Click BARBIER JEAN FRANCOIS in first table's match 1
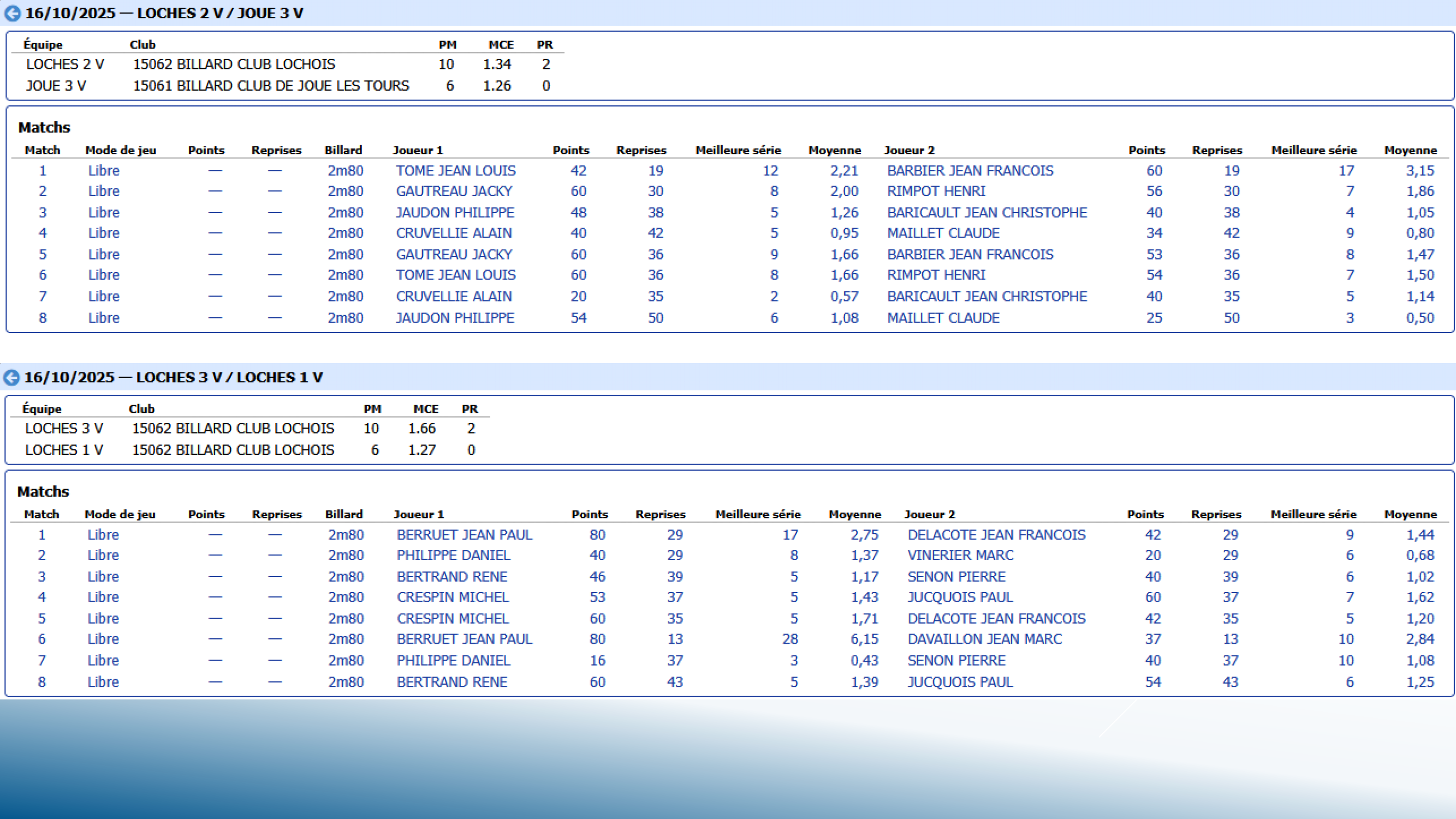Viewport: 1456px width, 819px height. pos(970,171)
